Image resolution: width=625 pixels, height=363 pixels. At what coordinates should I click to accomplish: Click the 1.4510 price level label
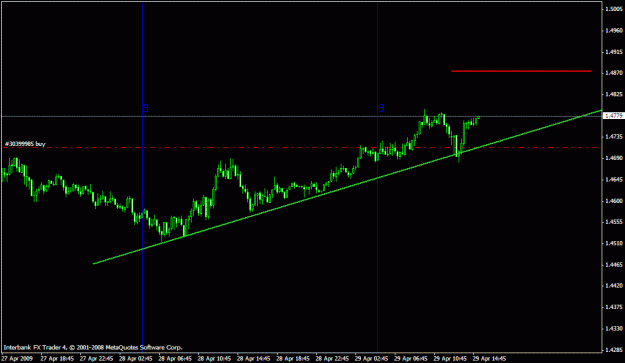613,243
